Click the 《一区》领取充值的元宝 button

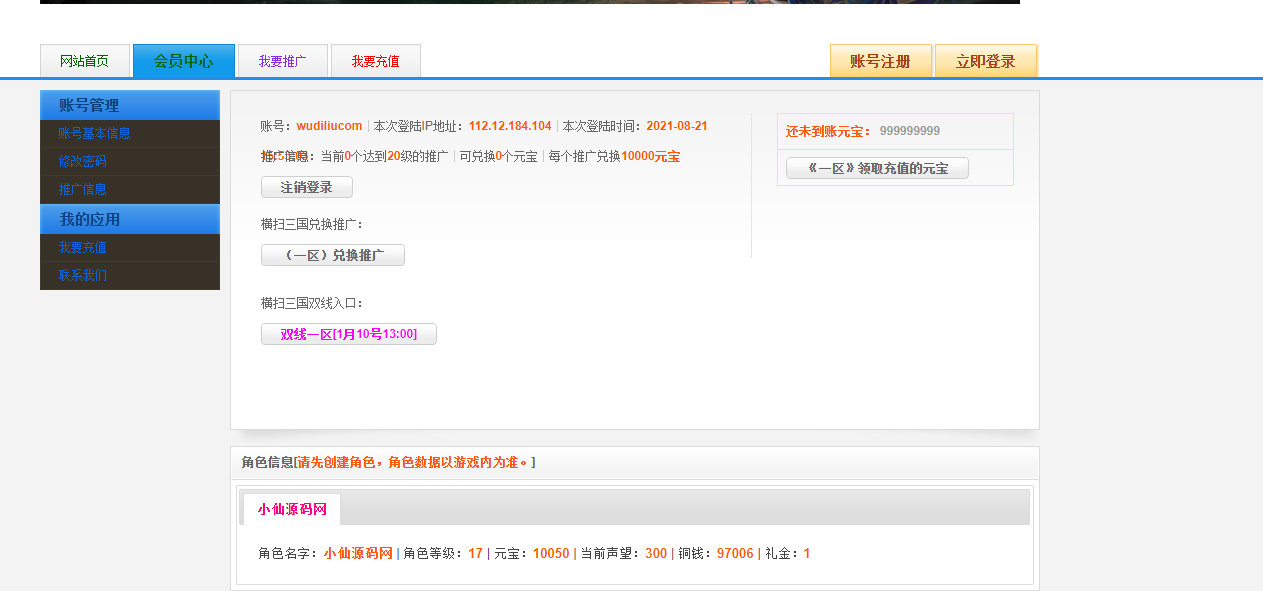click(877, 168)
